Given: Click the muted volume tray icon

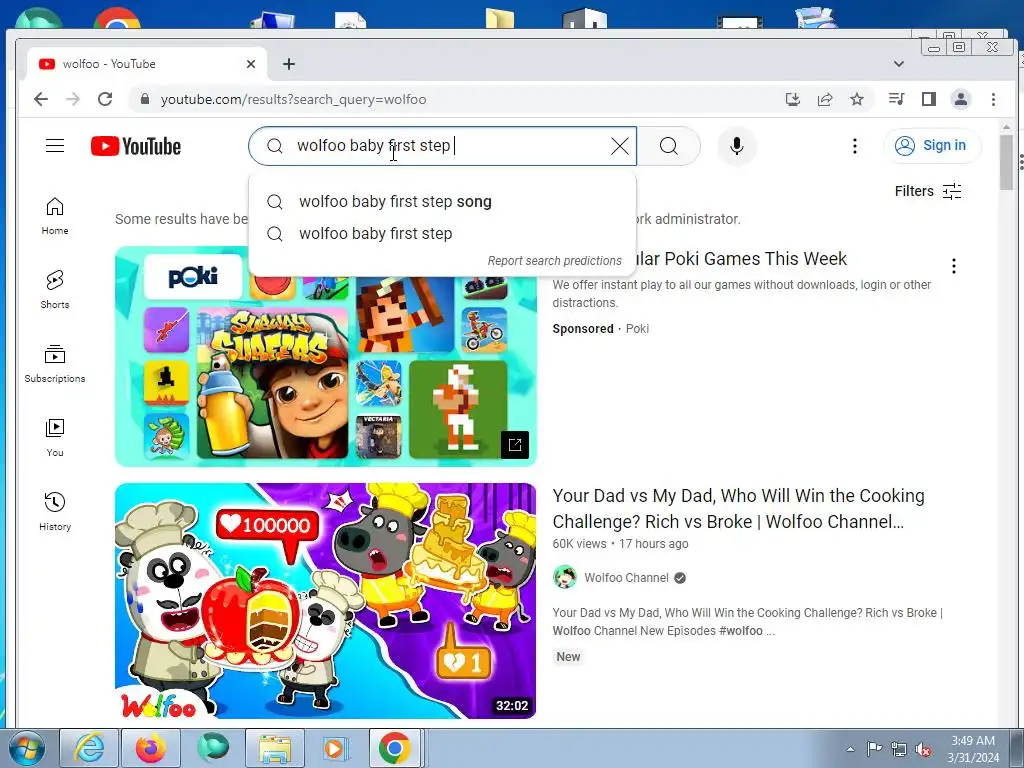Looking at the screenshot, I should pos(923,749).
